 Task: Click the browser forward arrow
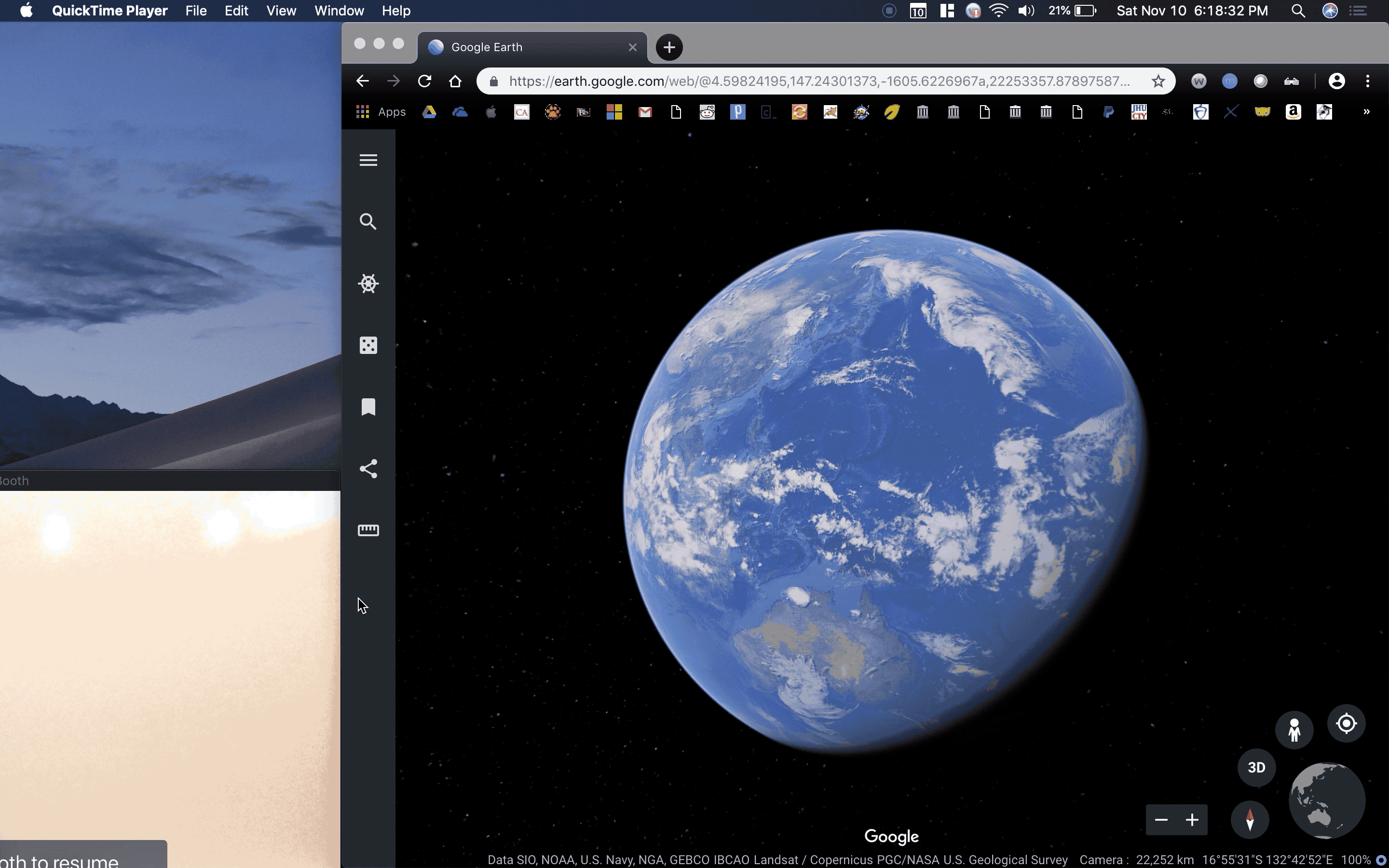pyautogui.click(x=393, y=81)
